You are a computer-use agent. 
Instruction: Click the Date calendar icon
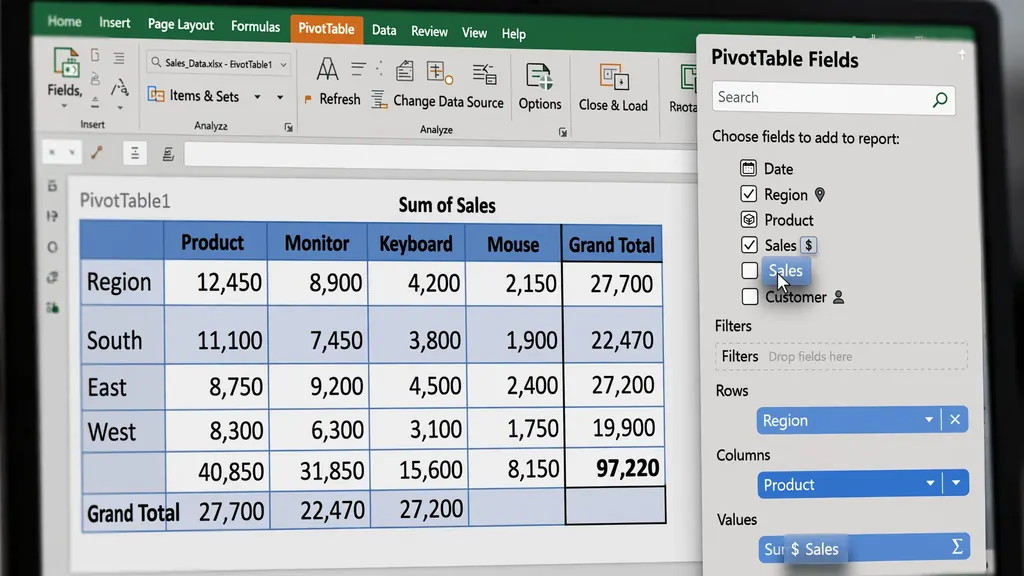748,168
